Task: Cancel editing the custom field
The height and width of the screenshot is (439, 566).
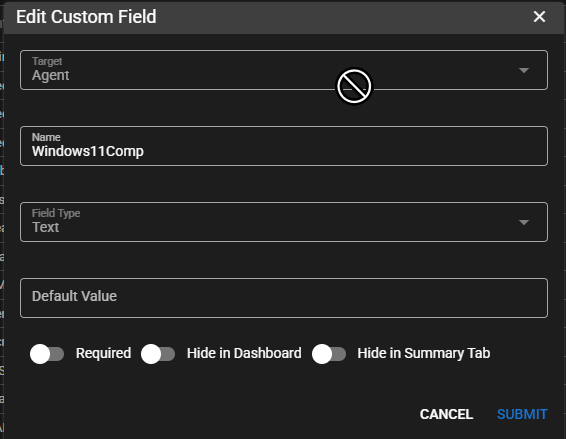Action: tap(446, 414)
